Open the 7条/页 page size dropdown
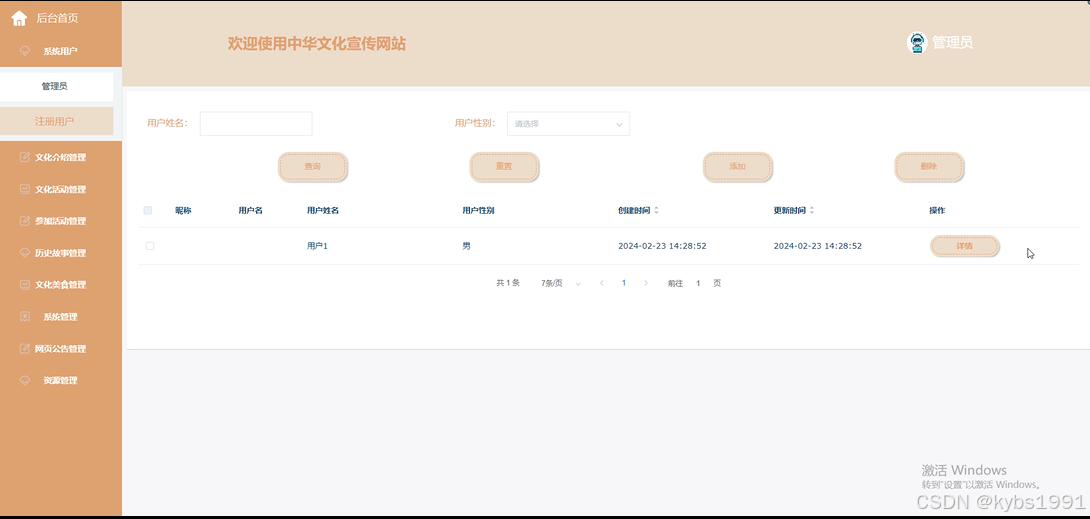The height and width of the screenshot is (519, 1090). (x=560, y=283)
